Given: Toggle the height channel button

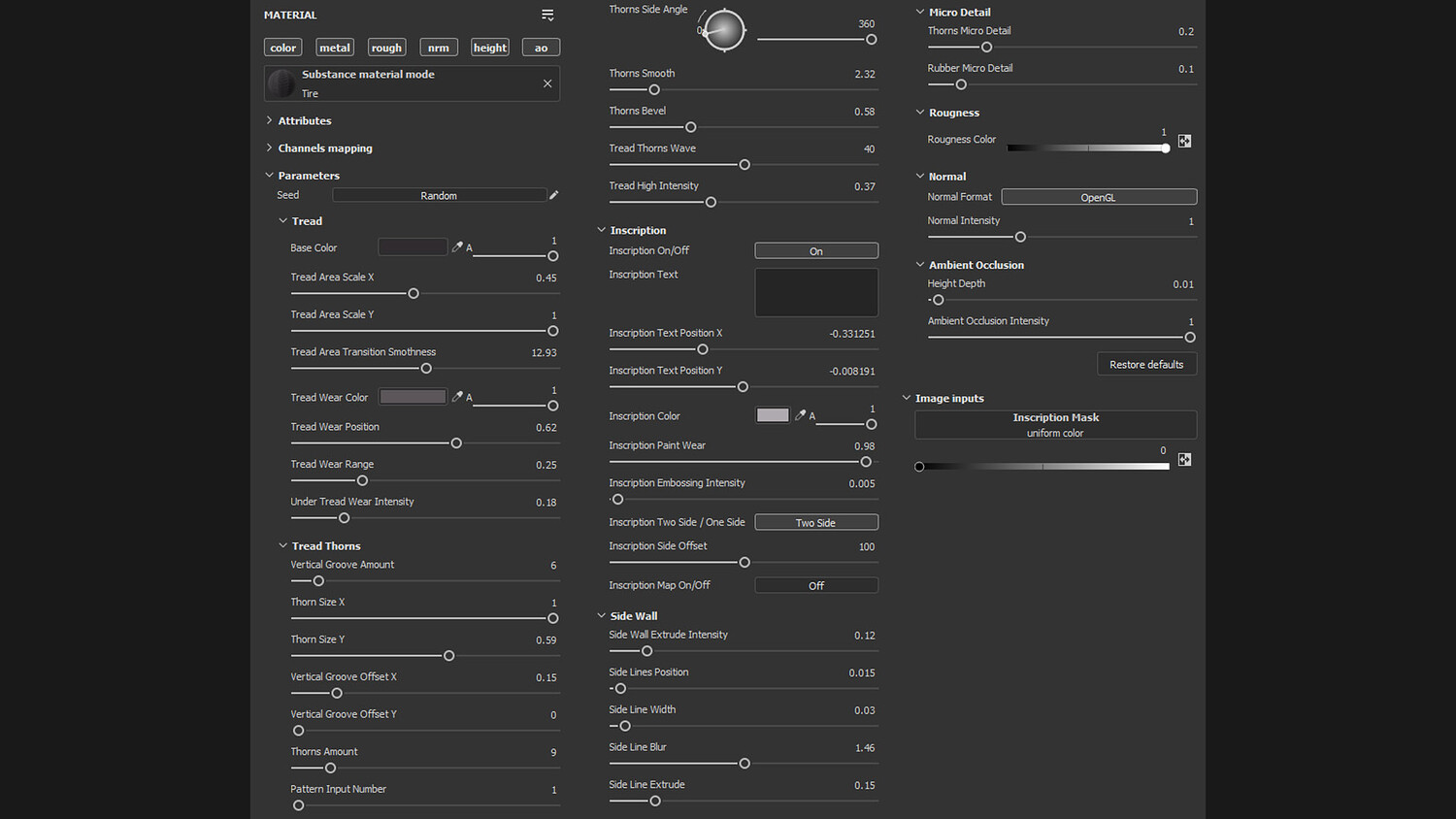Looking at the screenshot, I should pos(490,48).
